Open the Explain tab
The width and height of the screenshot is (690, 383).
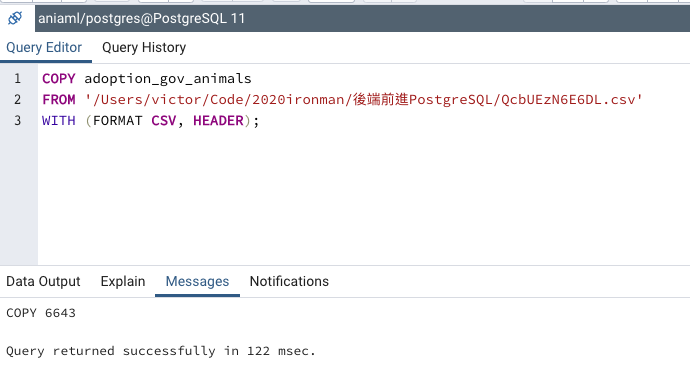click(x=123, y=281)
